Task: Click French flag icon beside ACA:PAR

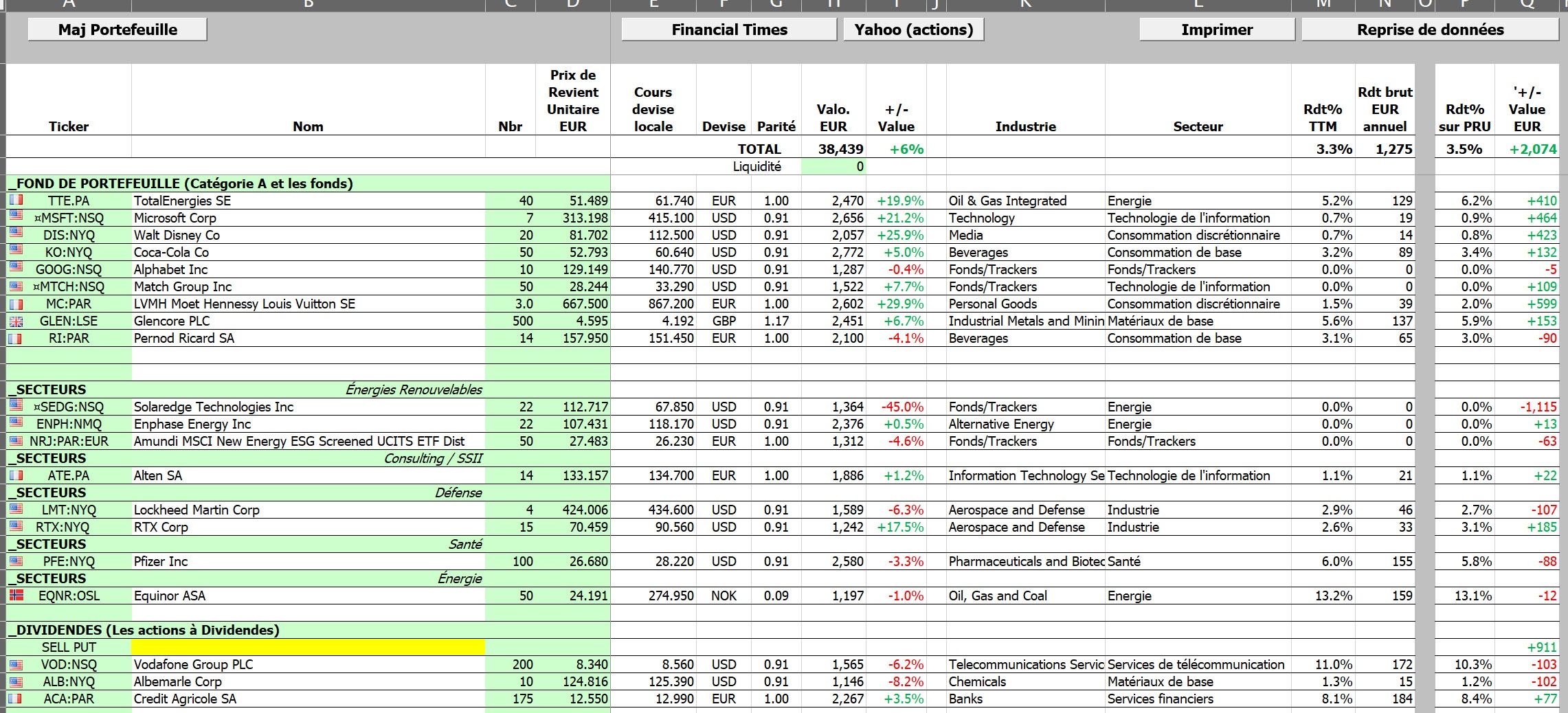Action: click(16, 699)
